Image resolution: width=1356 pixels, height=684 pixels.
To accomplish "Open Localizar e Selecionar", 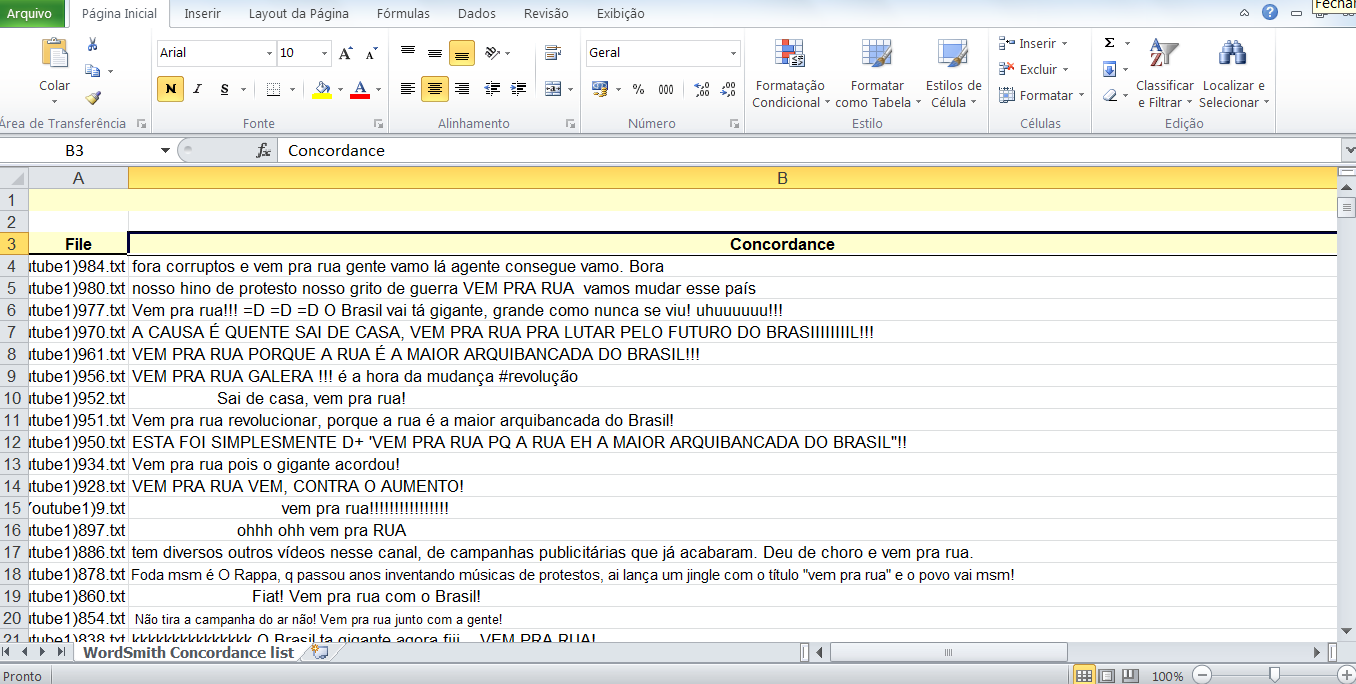I will click(x=1231, y=72).
